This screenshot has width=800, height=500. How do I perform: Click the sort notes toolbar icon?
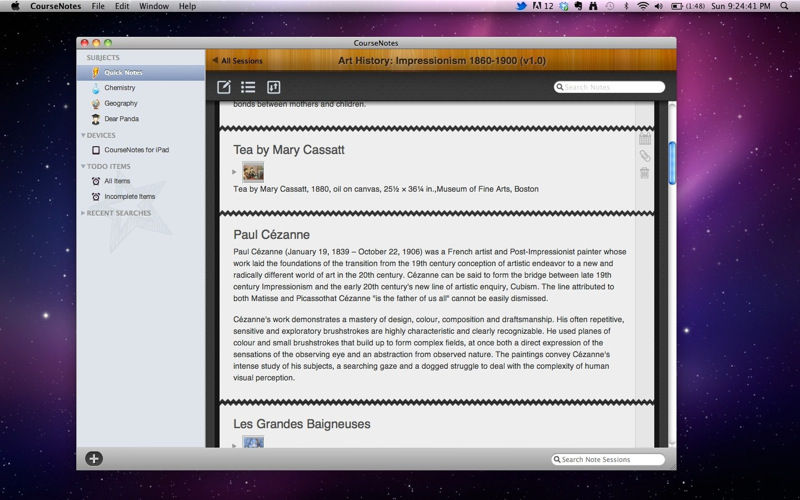[x=273, y=87]
